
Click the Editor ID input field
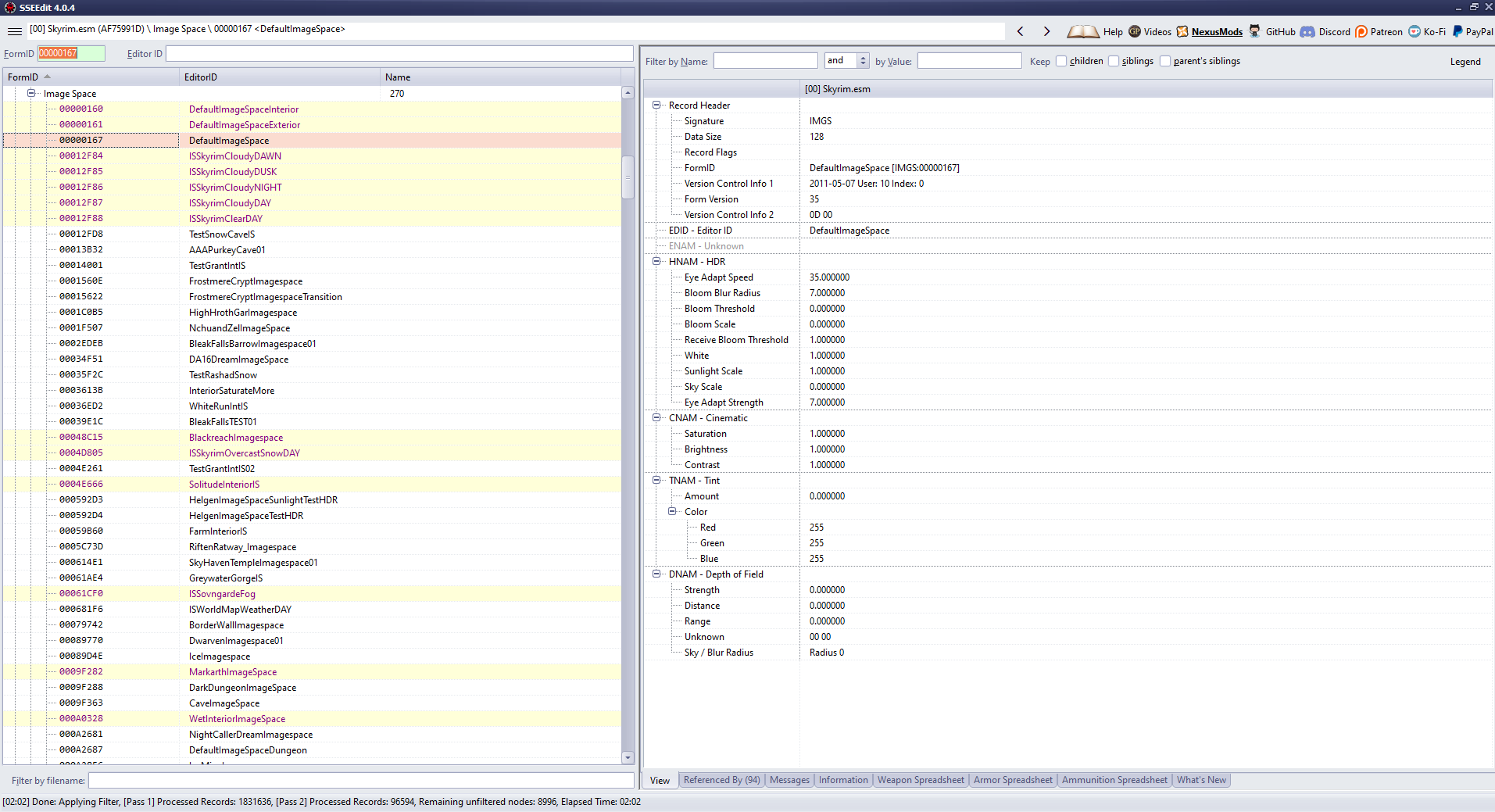click(399, 53)
